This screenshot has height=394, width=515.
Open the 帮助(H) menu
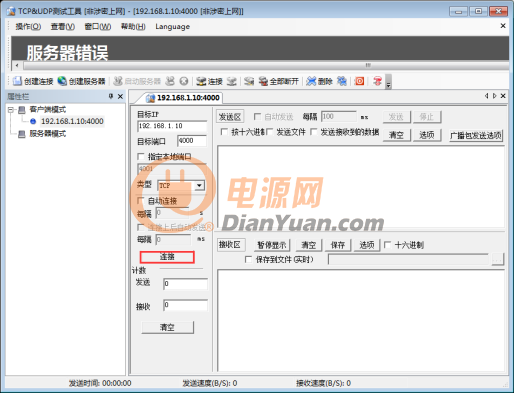[133, 26]
